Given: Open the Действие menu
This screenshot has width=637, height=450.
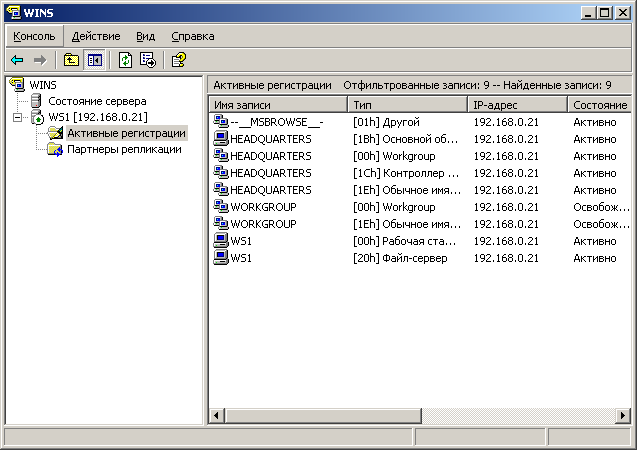Looking at the screenshot, I should [x=96, y=36].
